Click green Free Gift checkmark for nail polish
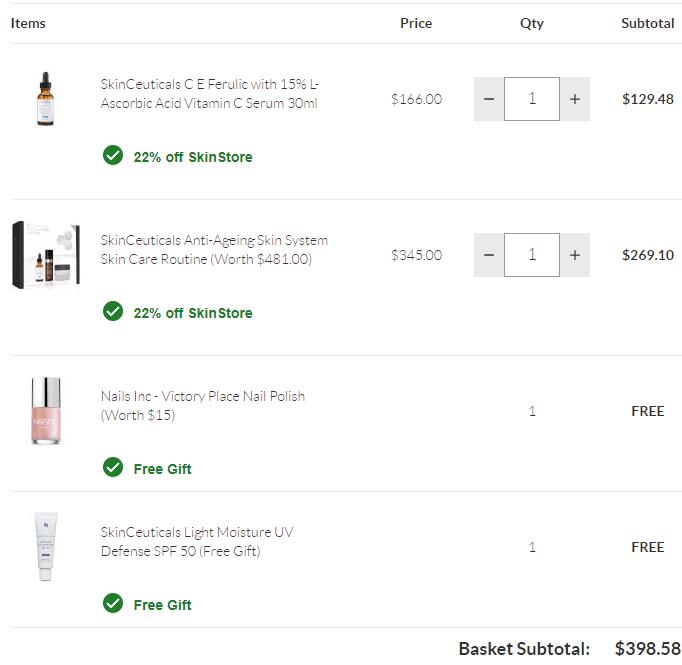Image resolution: width=682 pixels, height=665 pixels. pyautogui.click(x=113, y=468)
